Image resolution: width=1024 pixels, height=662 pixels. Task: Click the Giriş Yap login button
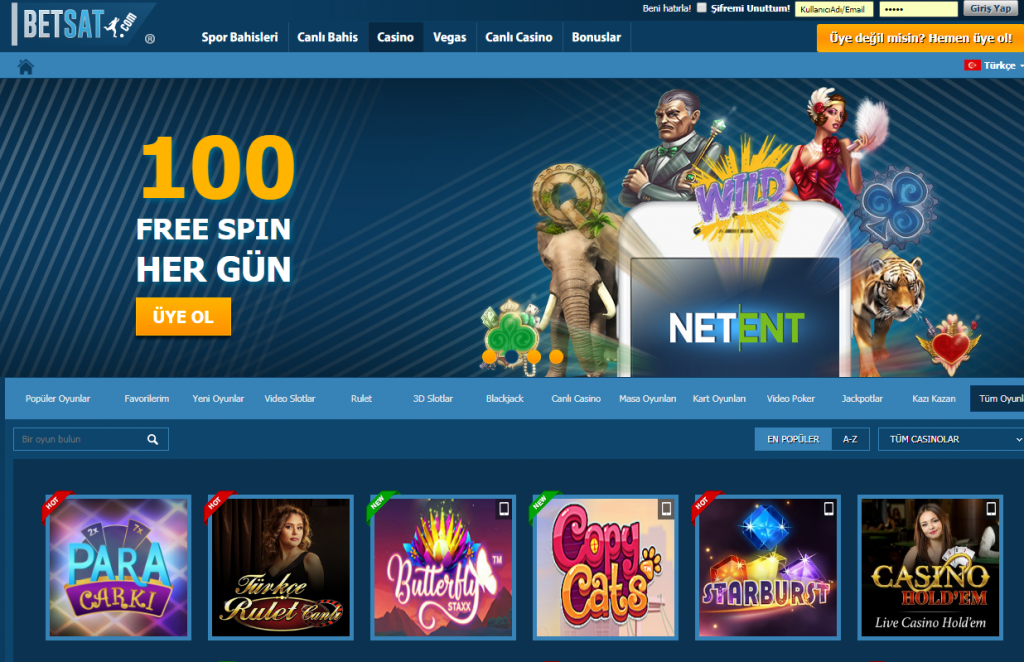(x=990, y=8)
